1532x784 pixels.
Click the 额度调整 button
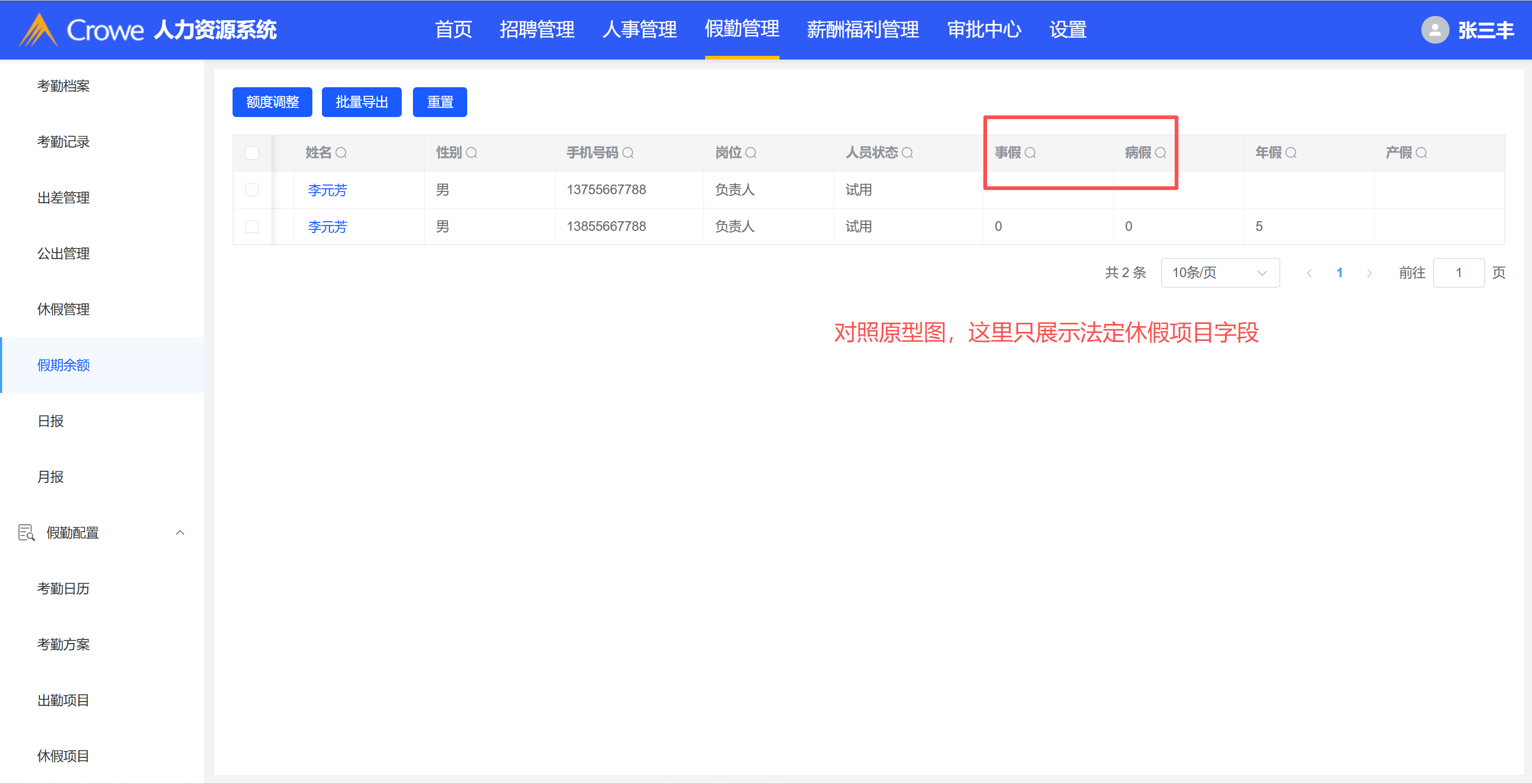coord(272,102)
